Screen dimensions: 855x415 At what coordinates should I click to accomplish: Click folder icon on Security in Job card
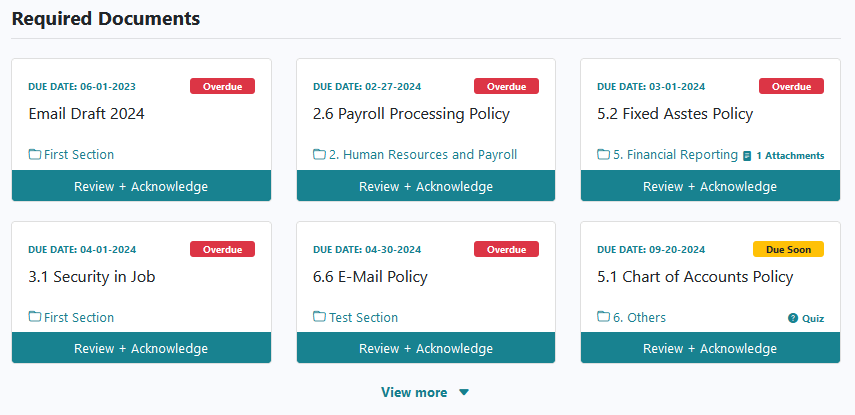pos(35,317)
